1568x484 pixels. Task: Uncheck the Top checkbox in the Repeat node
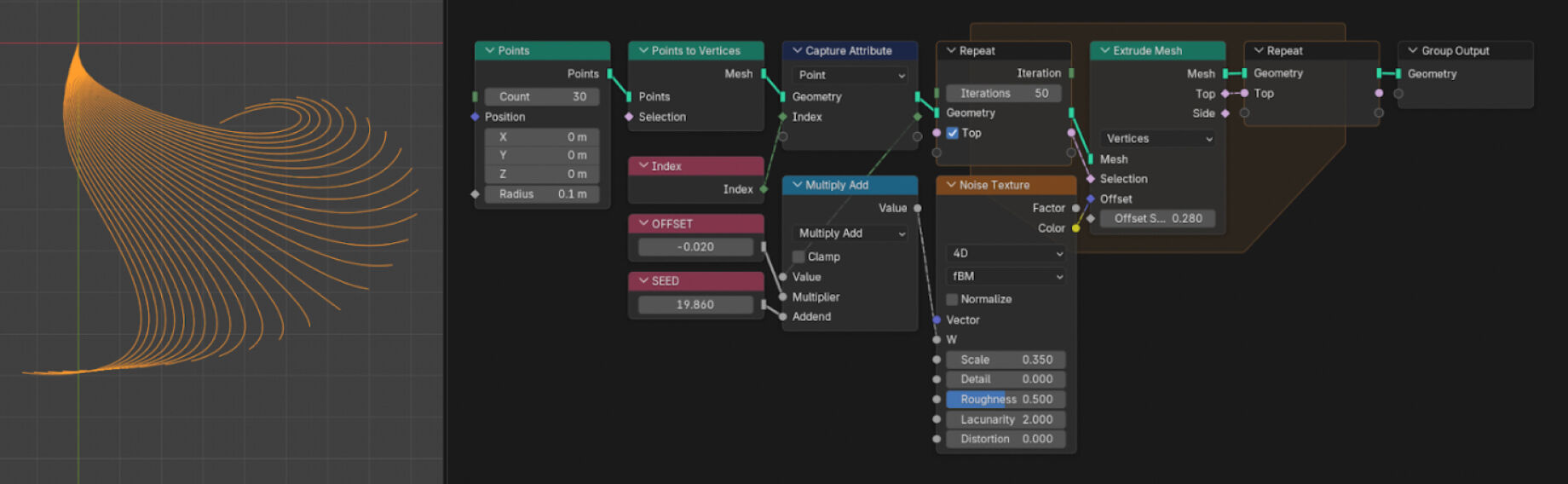[953, 133]
